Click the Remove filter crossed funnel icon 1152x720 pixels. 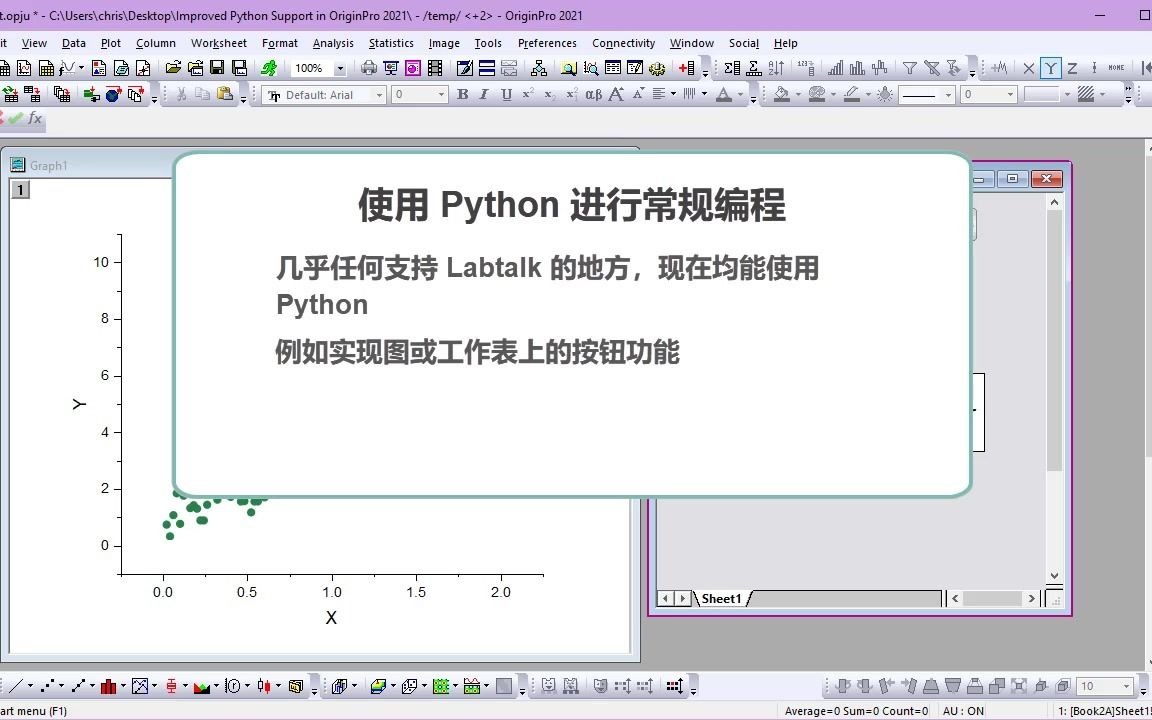pyautogui.click(x=932, y=68)
